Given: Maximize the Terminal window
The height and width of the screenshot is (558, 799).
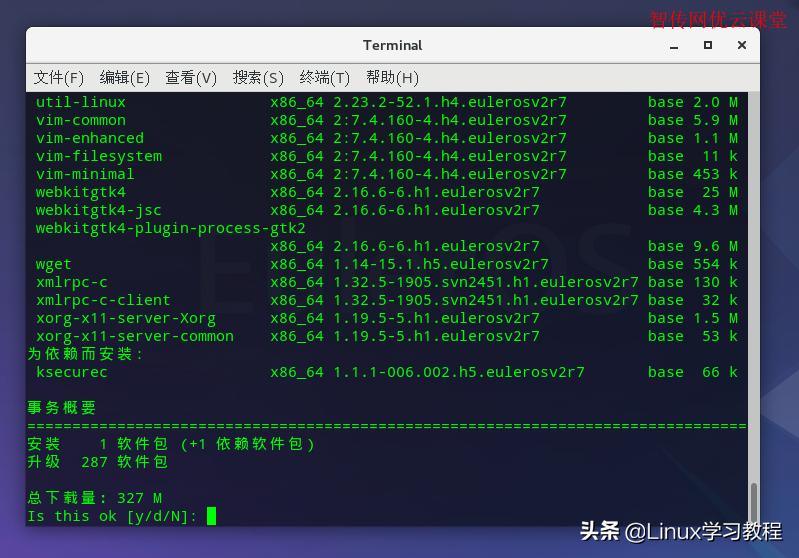Looking at the screenshot, I should (708, 46).
